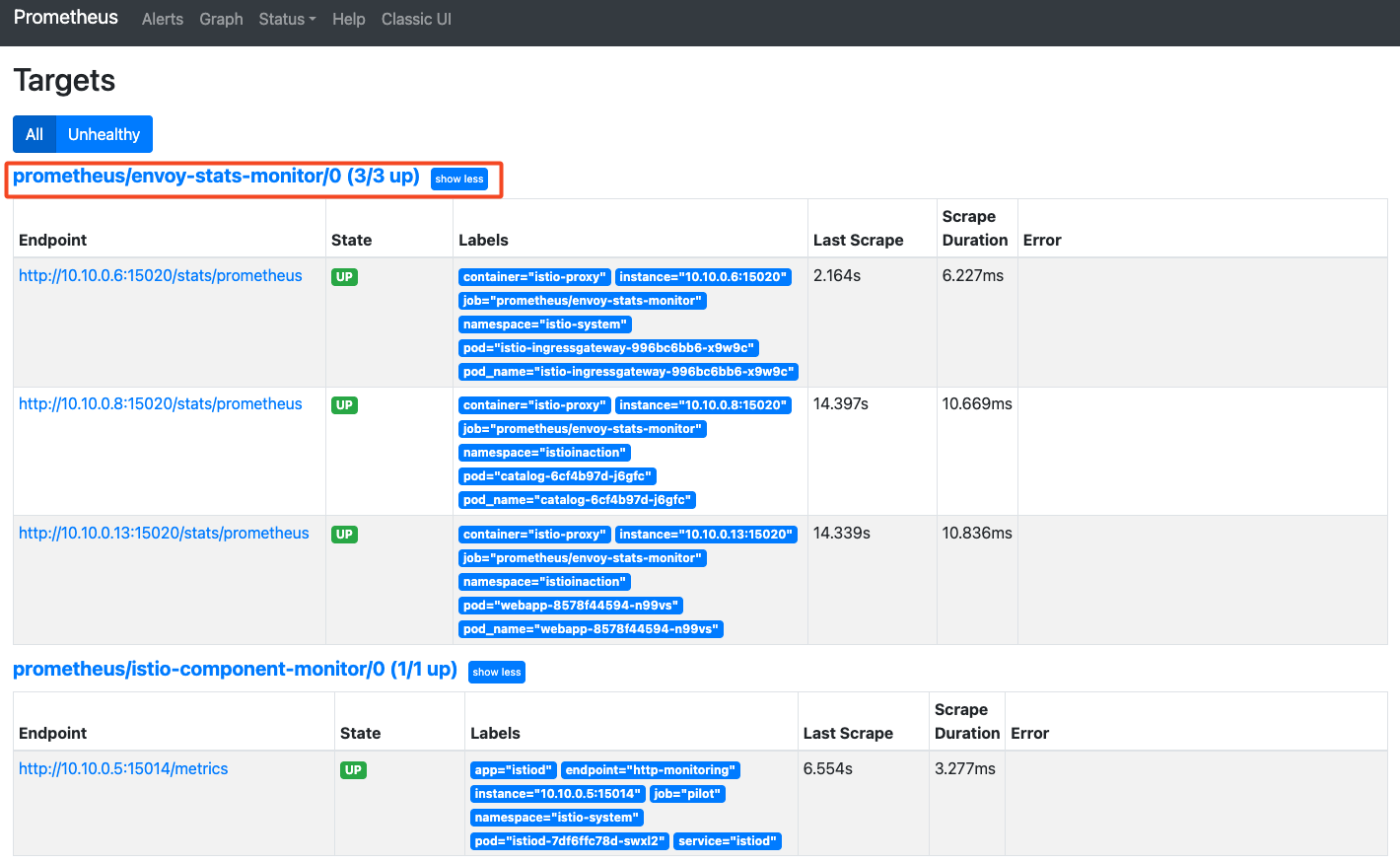Screen dimensions: 1400x863
Task: Expand the Status dropdown menu
Action: pyautogui.click(x=287, y=19)
